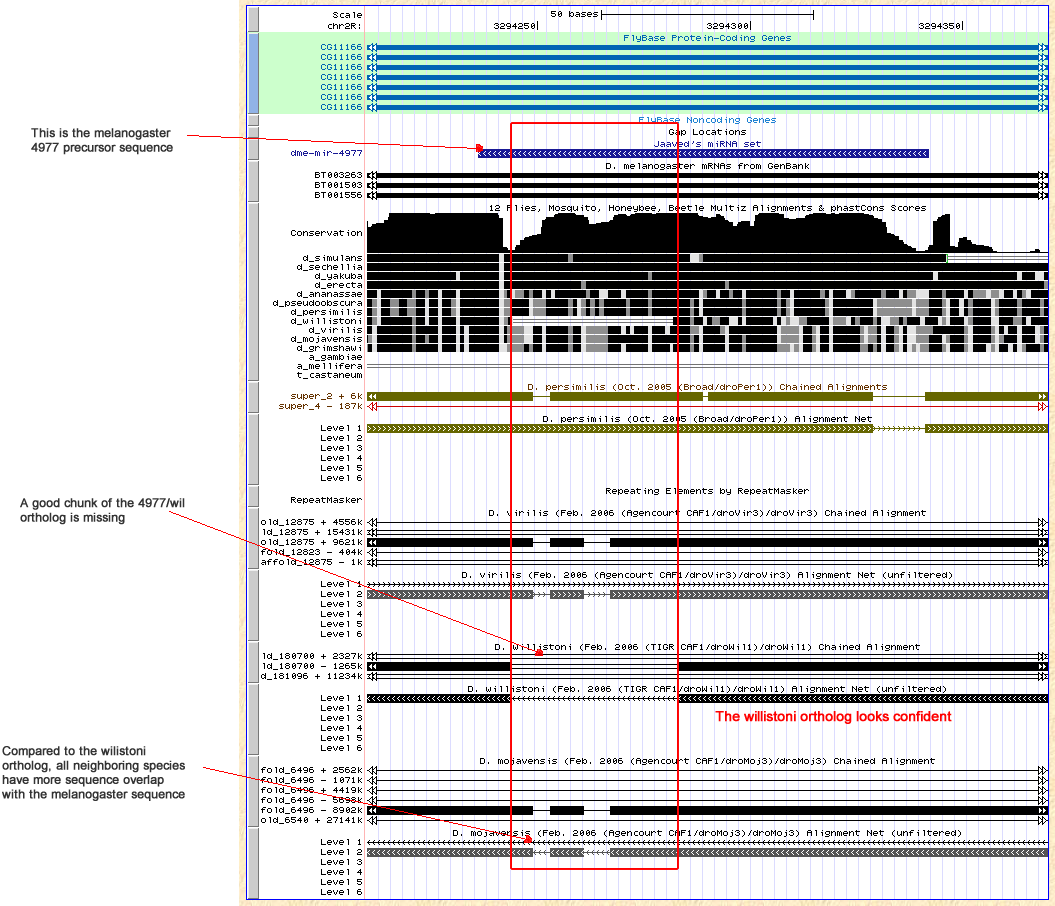1055x906 pixels.
Task: Click the left double-arrow on the BT003263 mRNA row
Action: pyautogui.click(x=372, y=175)
